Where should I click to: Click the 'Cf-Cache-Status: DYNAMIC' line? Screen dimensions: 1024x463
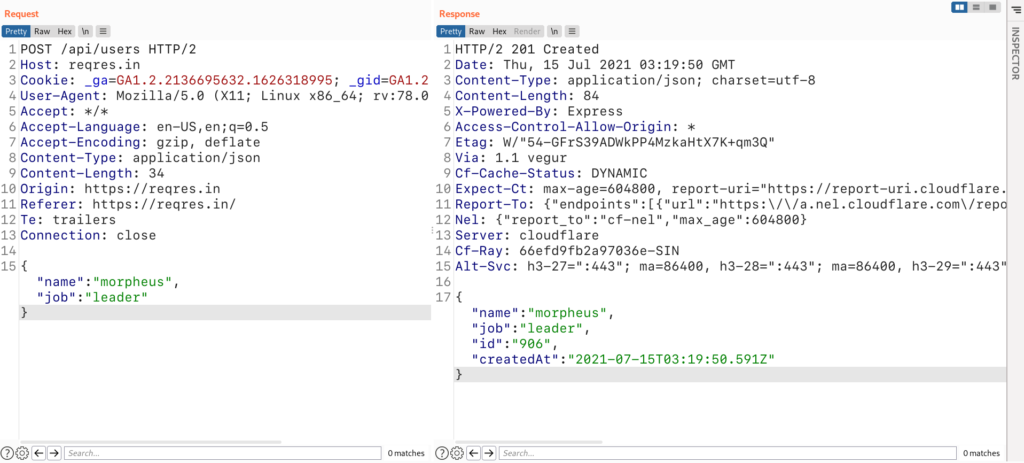(551, 174)
